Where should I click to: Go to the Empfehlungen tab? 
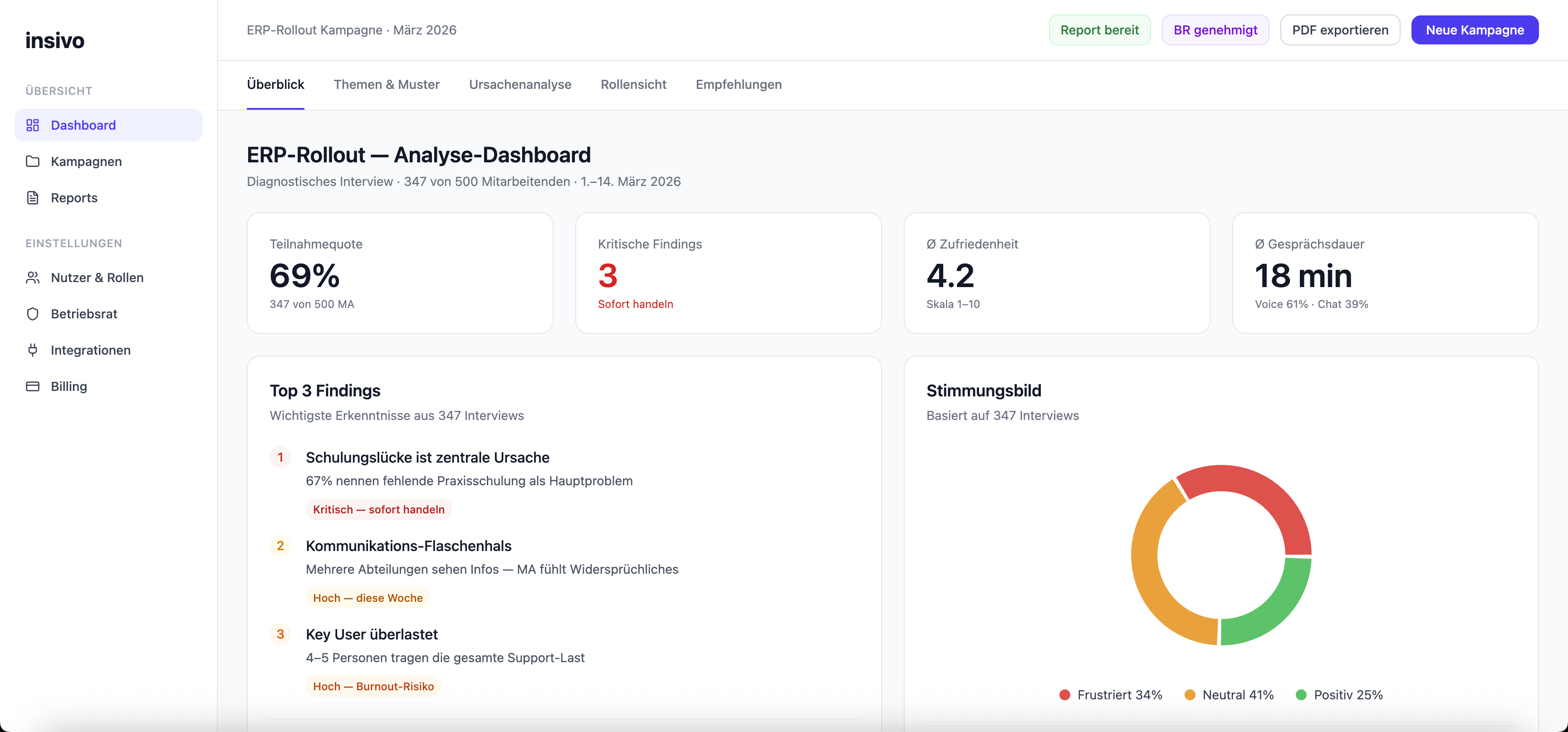point(738,84)
